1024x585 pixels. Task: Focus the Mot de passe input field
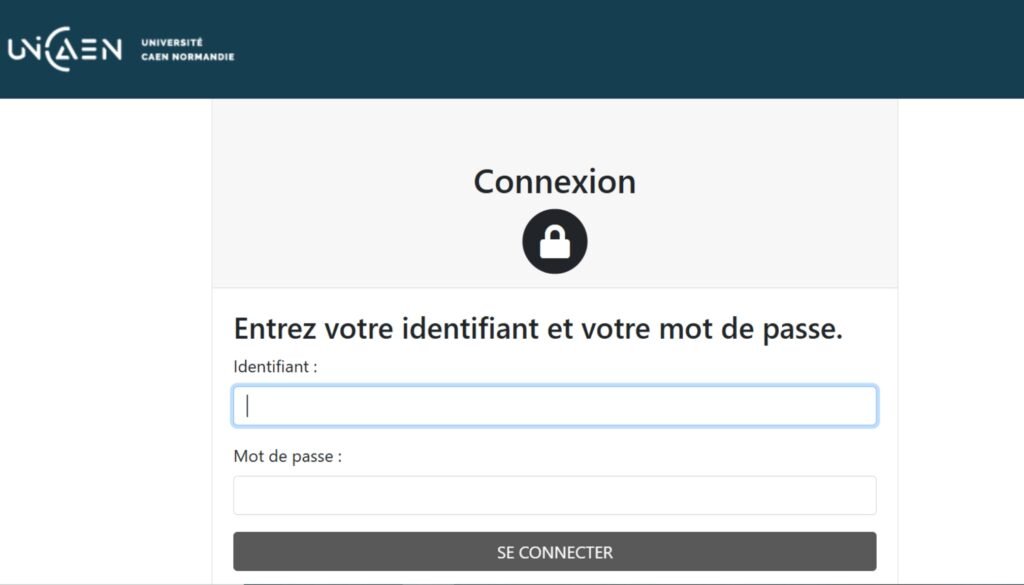click(553, 494)
